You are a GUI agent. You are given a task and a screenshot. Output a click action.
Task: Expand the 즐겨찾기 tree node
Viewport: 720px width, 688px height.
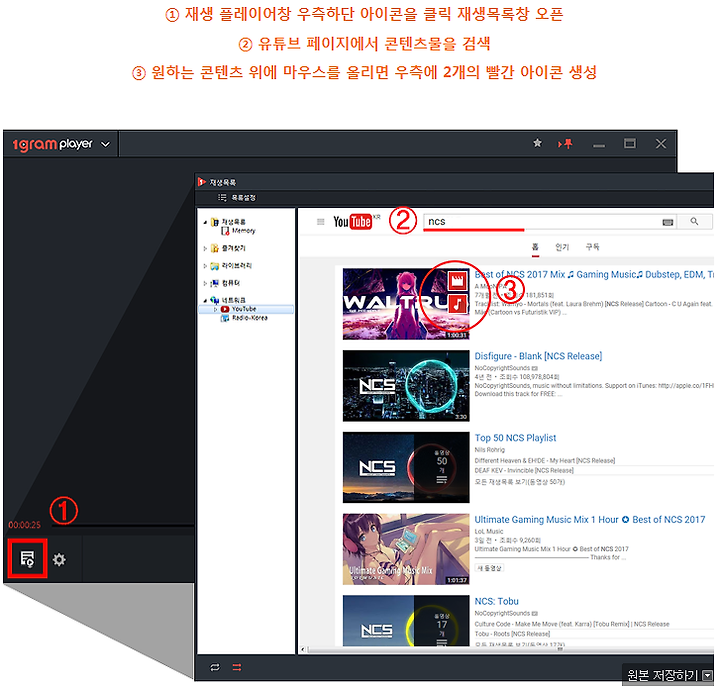pyautogui.click(x=205, y=248)
